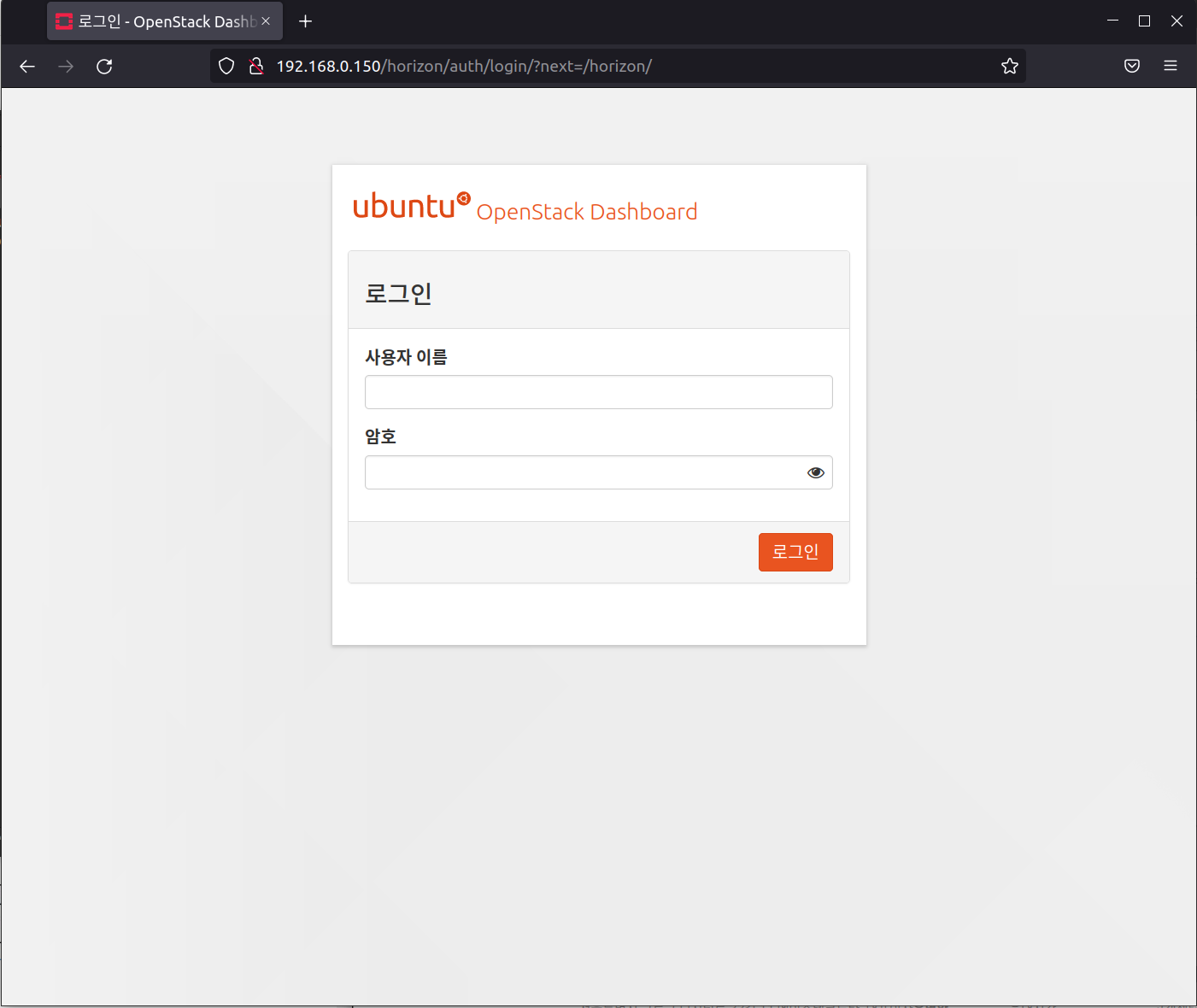The width and height of the screenshot is (1197, 1008).
Task: Go back using the browser back arrow
Action: 27,67
